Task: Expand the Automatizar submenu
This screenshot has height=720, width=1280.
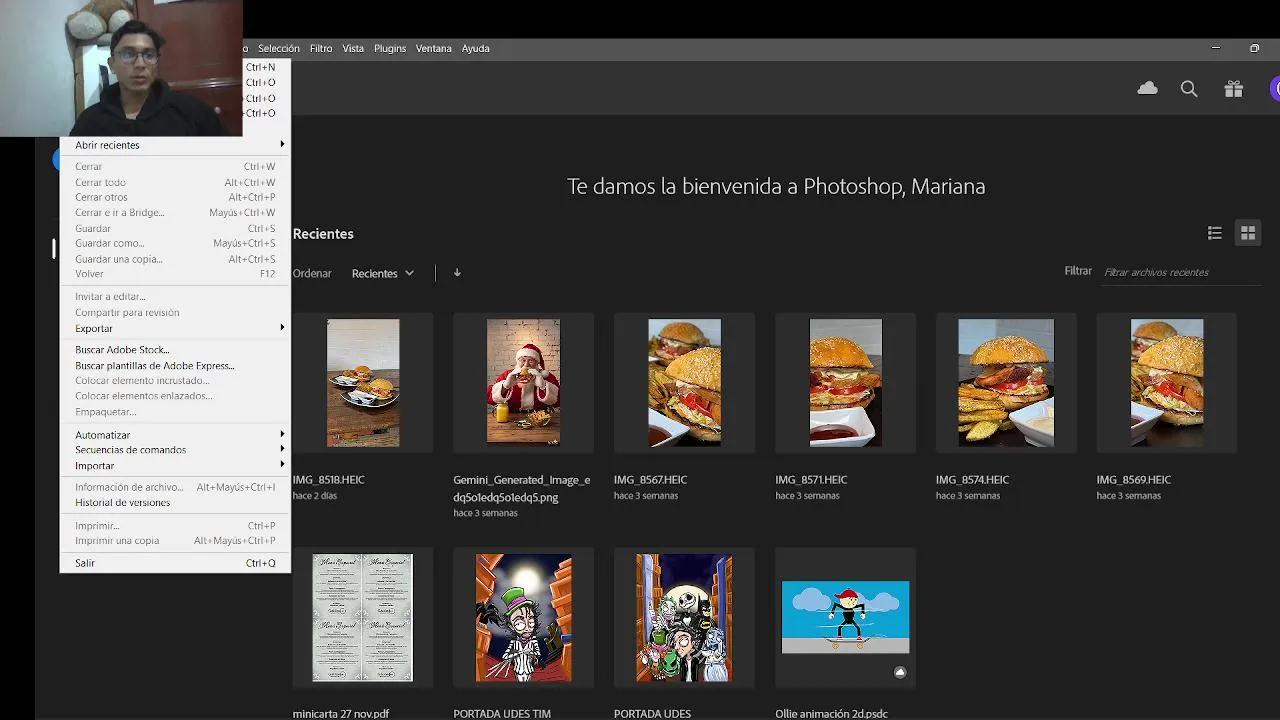Action: point(175,435)
